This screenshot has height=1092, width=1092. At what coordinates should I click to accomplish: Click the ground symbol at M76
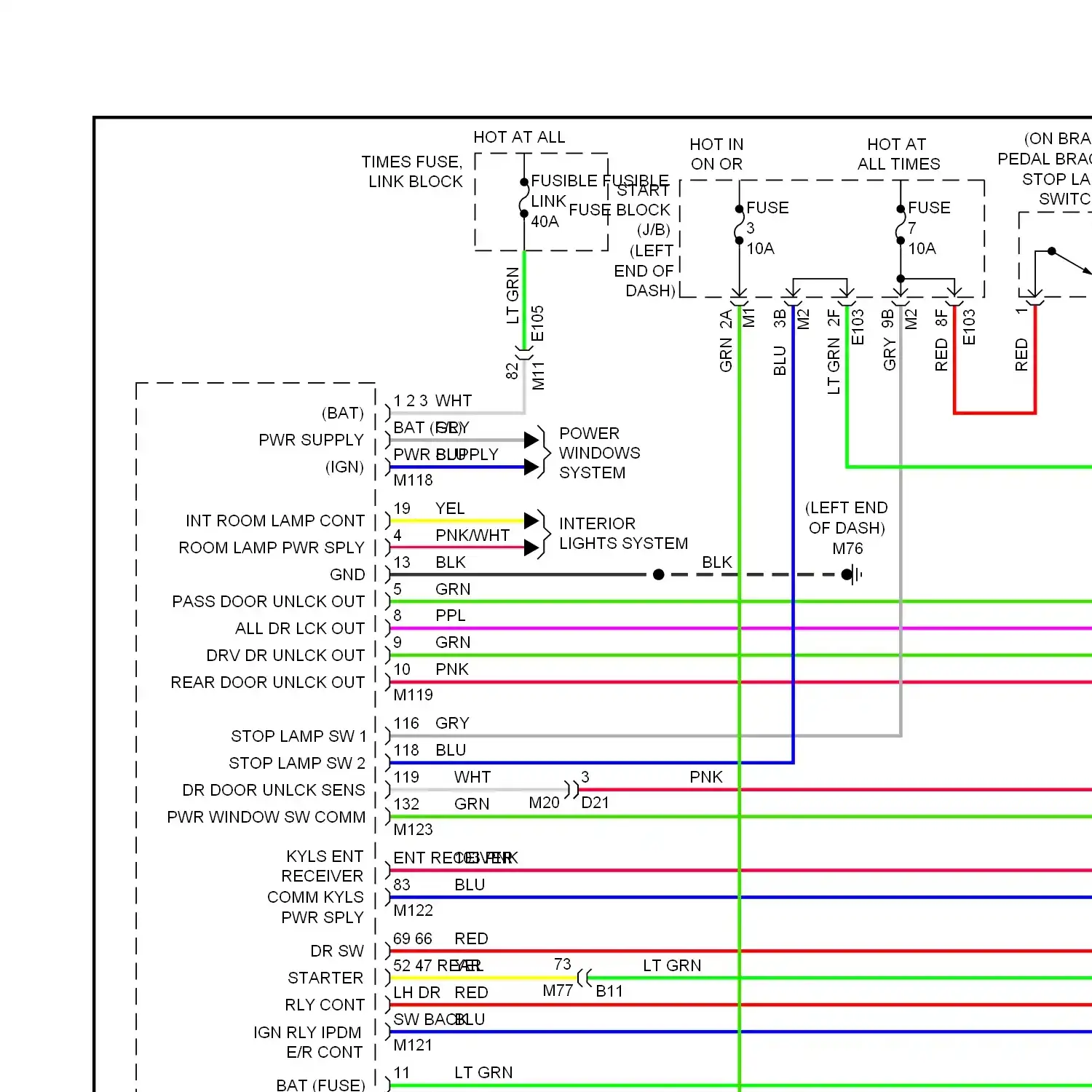coord(852,574)
